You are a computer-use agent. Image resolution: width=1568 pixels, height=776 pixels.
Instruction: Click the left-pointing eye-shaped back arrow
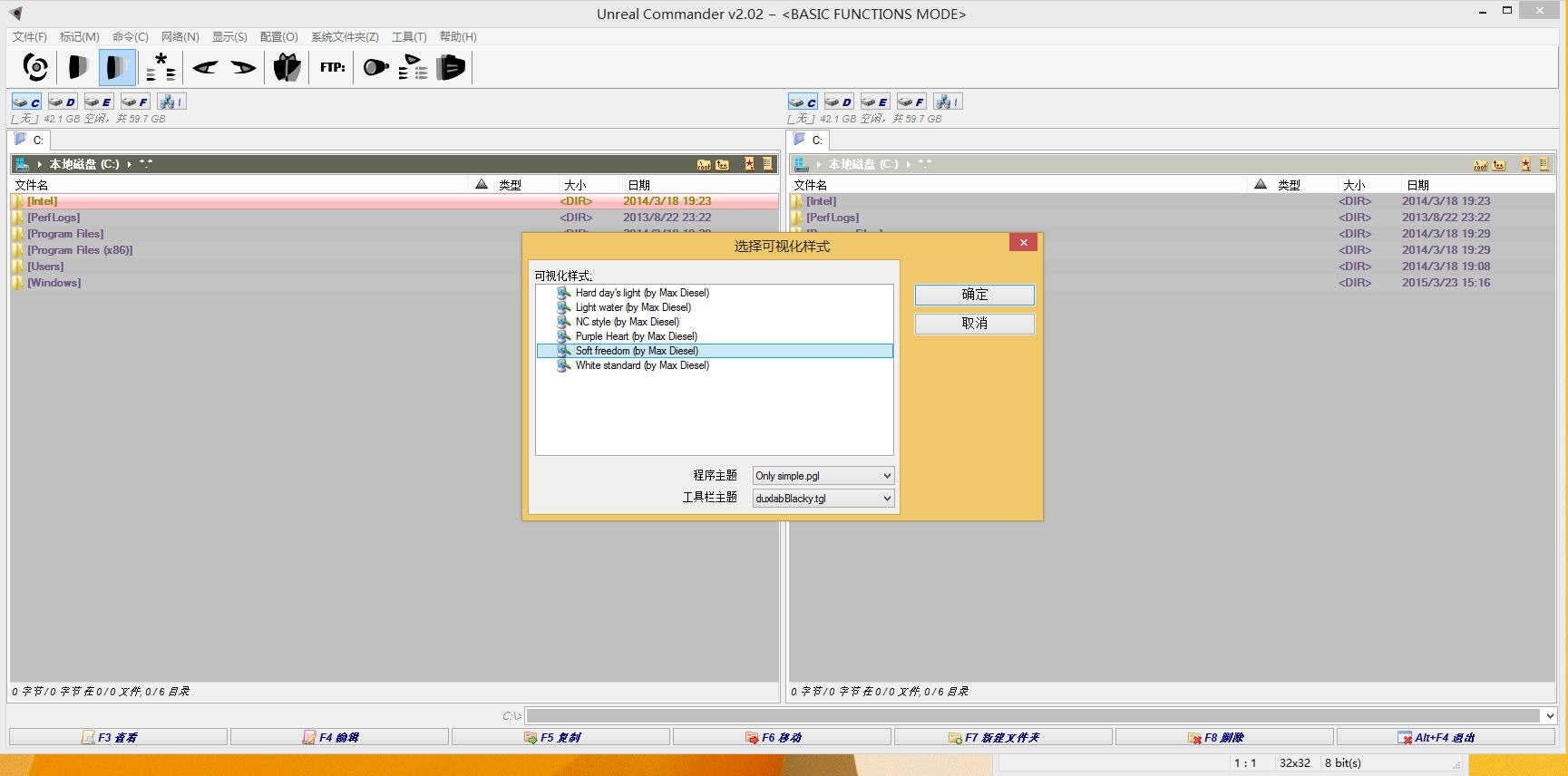pyautogui.click(x=205, y=67)
